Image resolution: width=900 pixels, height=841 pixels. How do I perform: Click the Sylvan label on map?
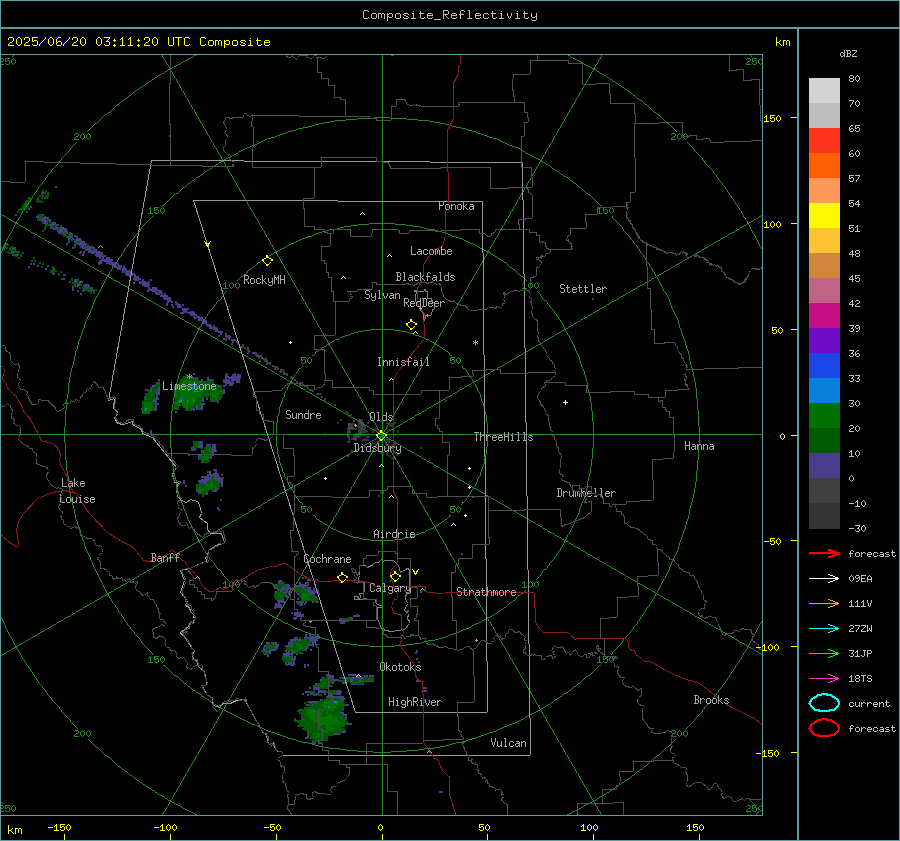(x=382, y=295)
